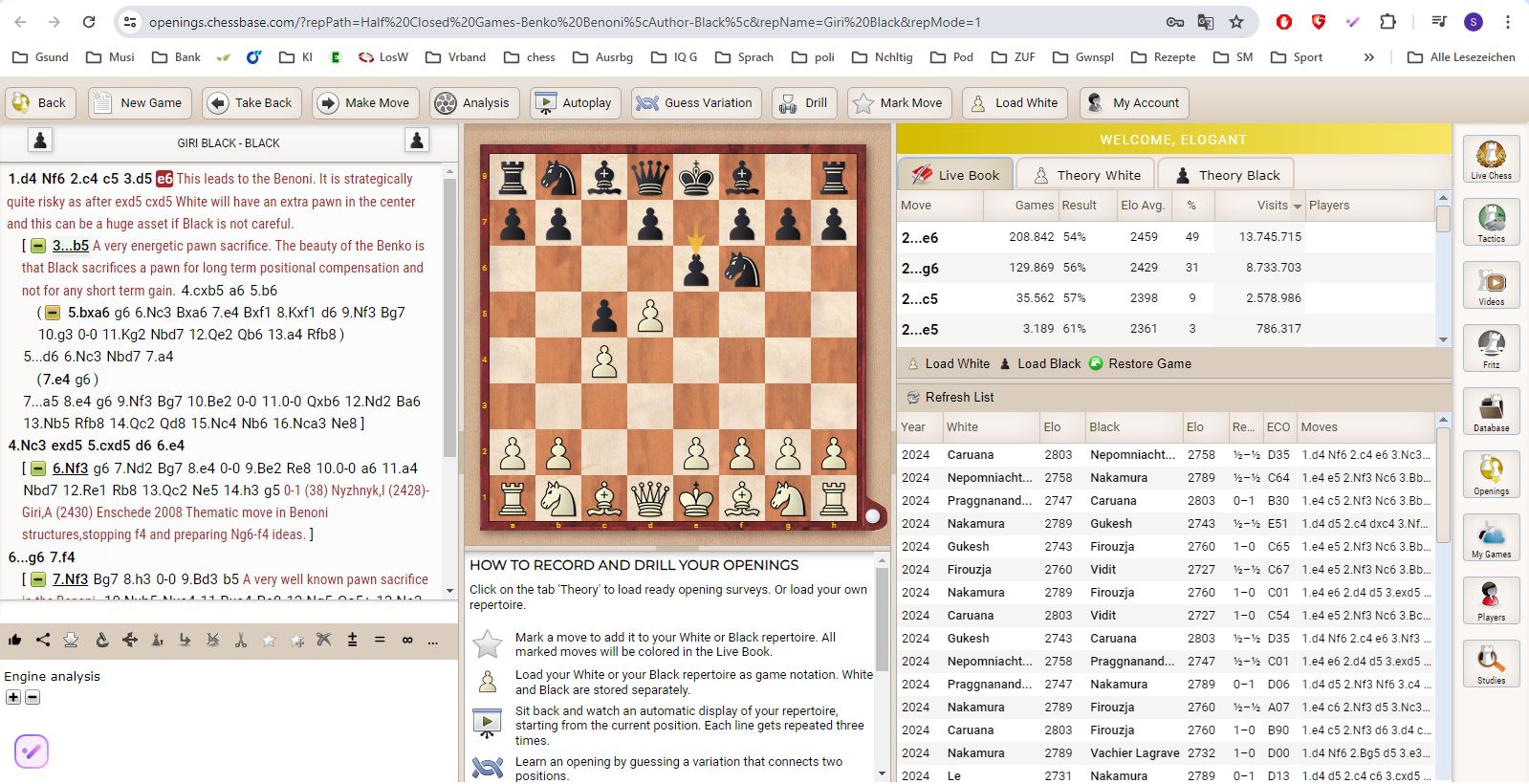The width and height of the screenshot is (1529, 784).
Task: Open My Games in the right sidebar
Action: (x=1491, y=537)
